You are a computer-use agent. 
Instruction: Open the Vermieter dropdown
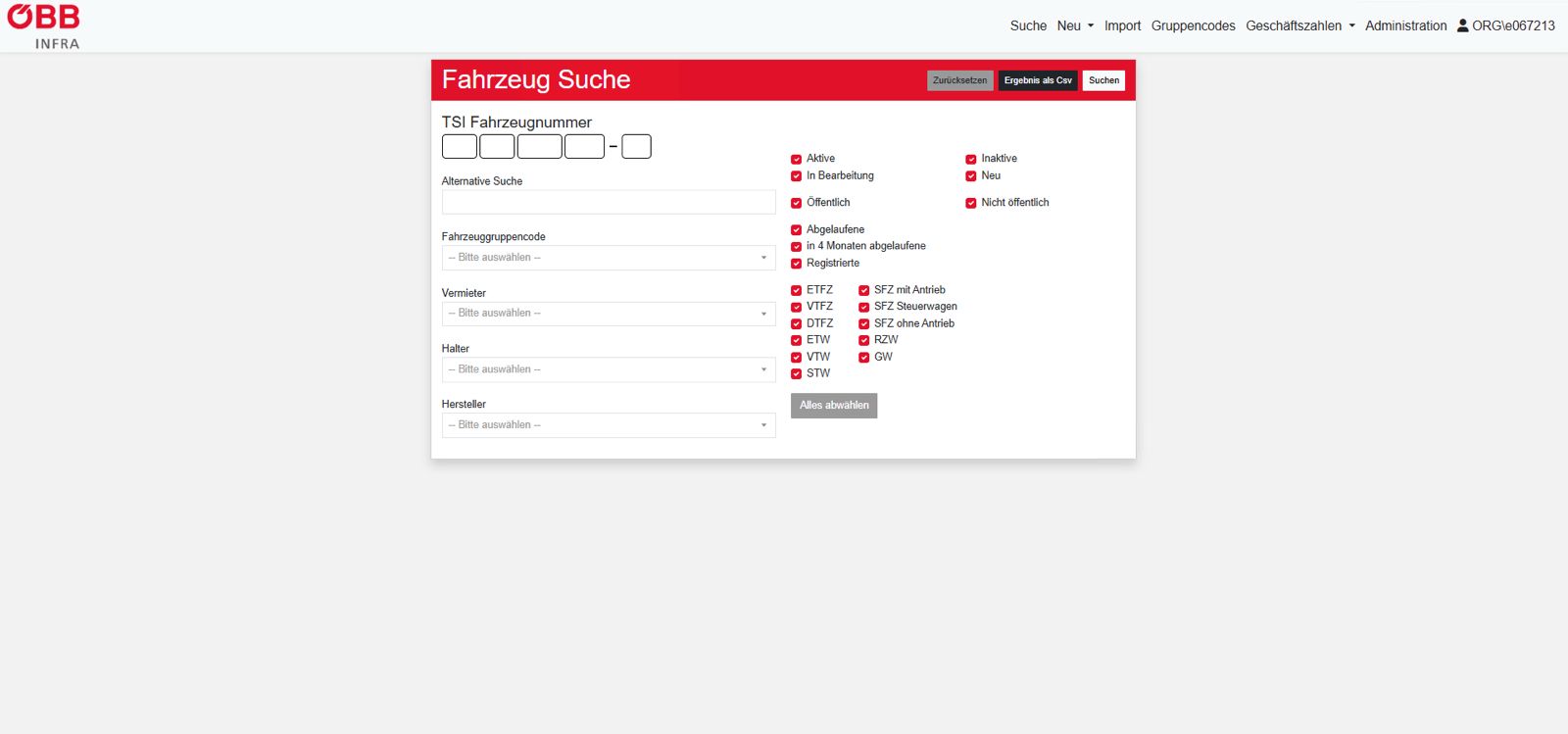click(609, 314)
